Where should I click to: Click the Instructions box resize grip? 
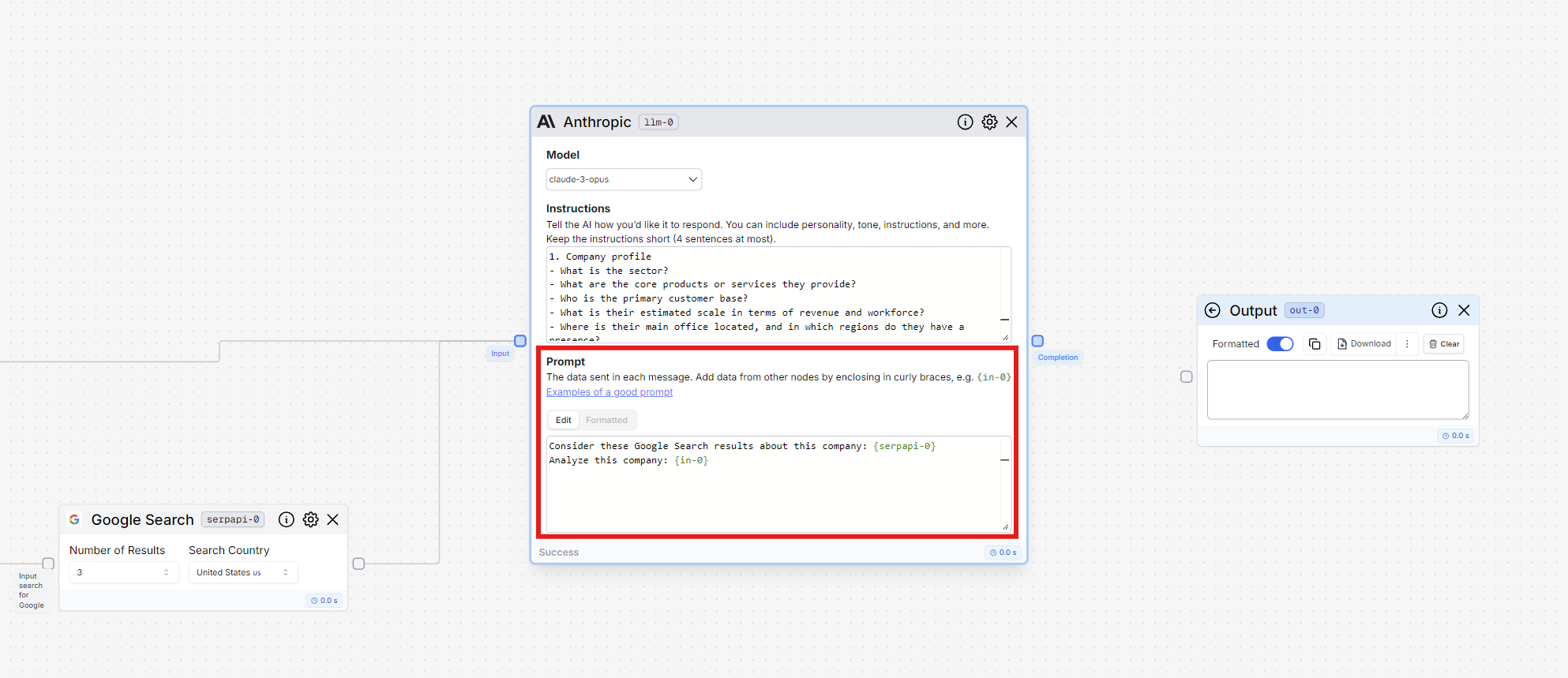click(1006, 338)
